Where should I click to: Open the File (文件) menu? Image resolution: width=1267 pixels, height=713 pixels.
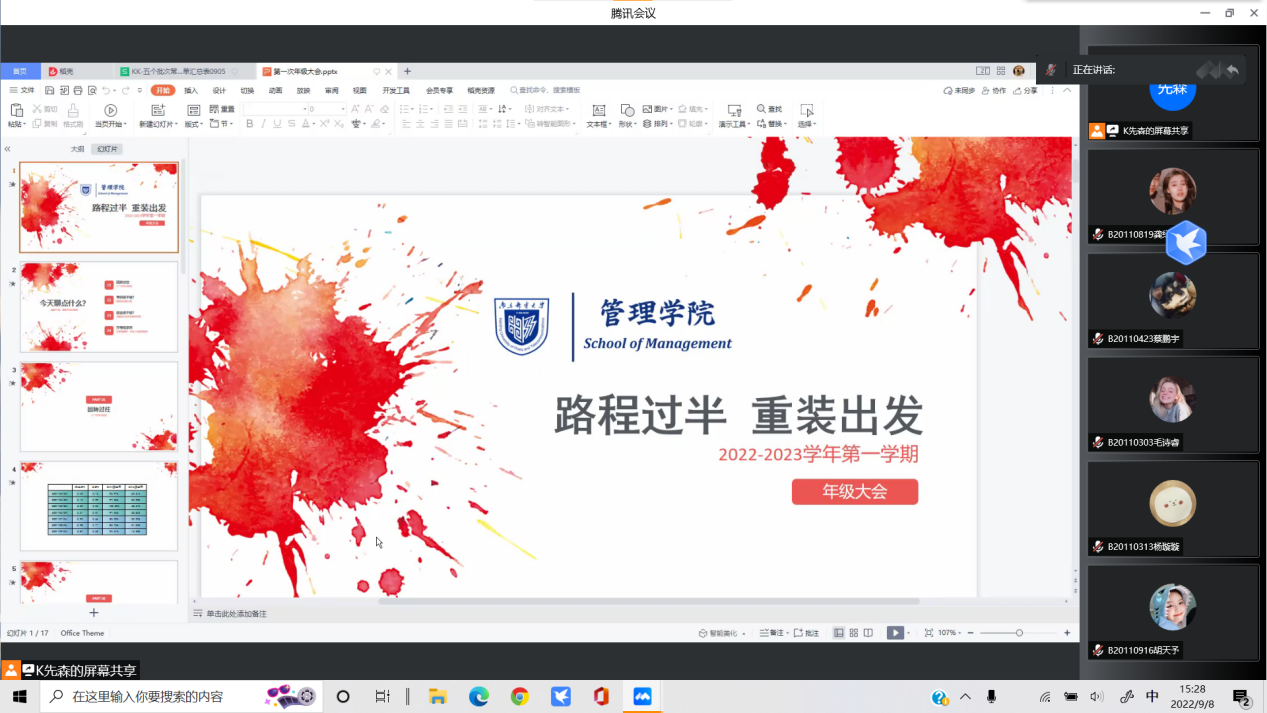tap(22, 90)
